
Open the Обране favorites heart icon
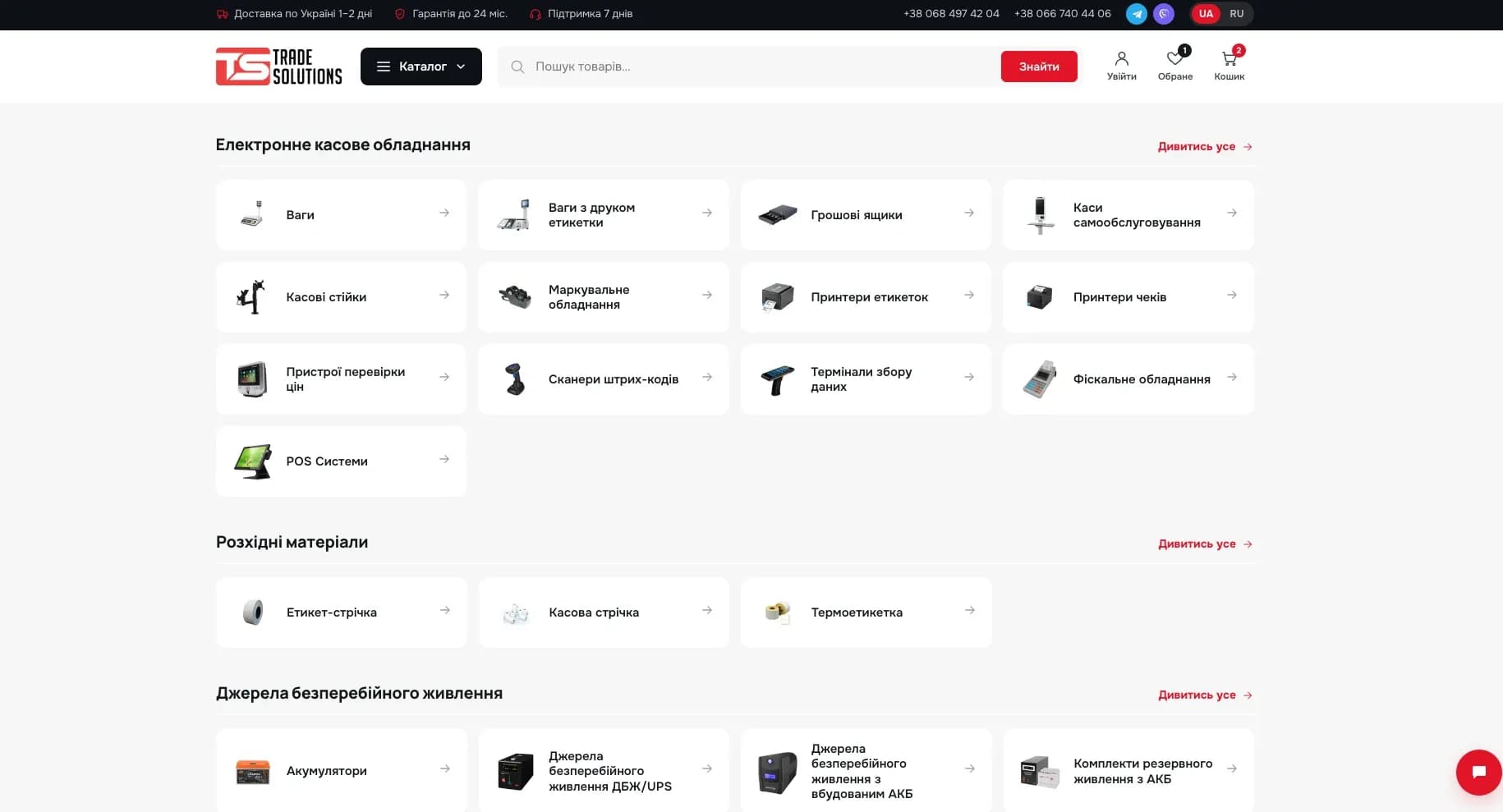click(x=1175, y=66)
